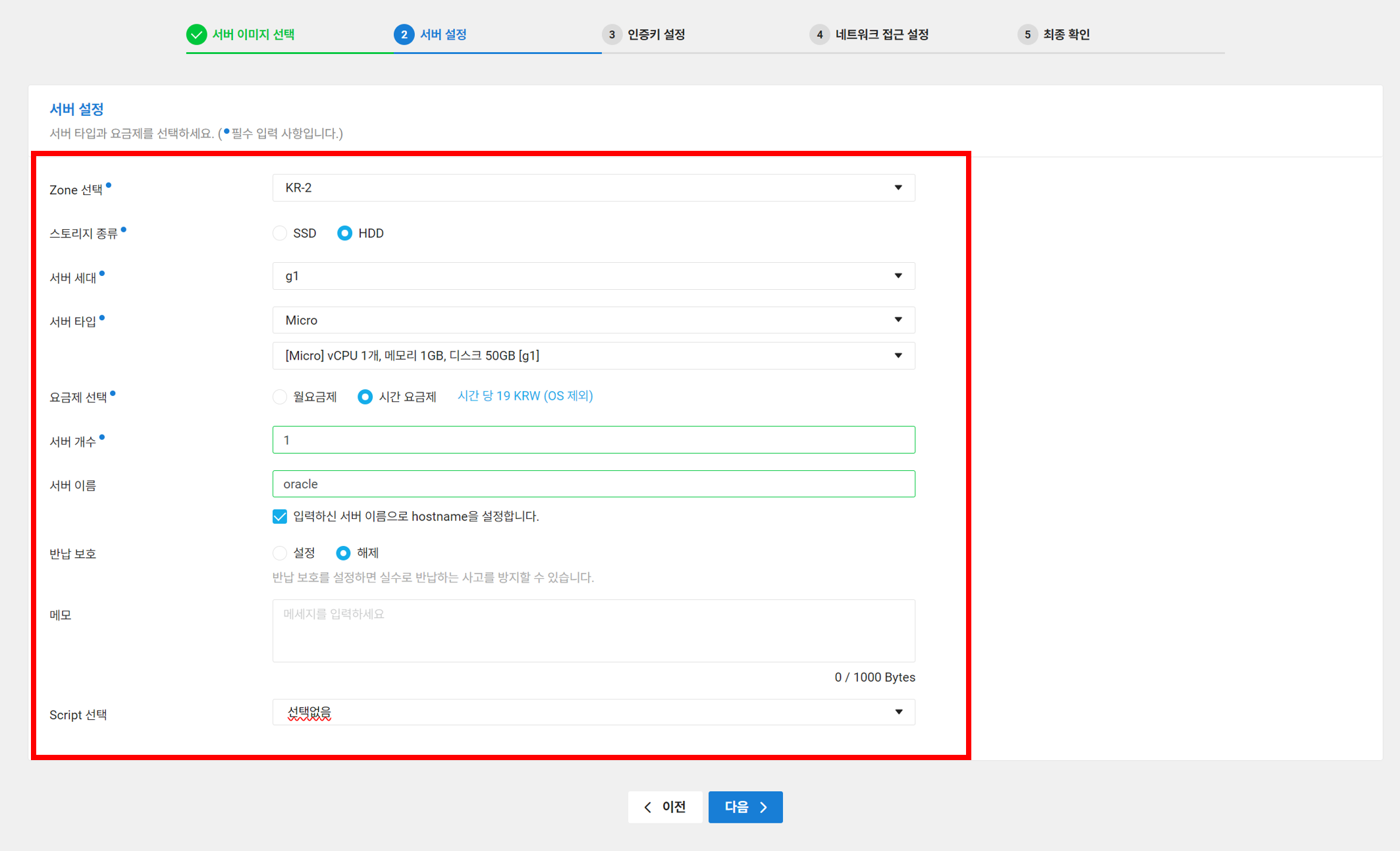Enable 반납 보호 with 설정 radio

point(280,553)
